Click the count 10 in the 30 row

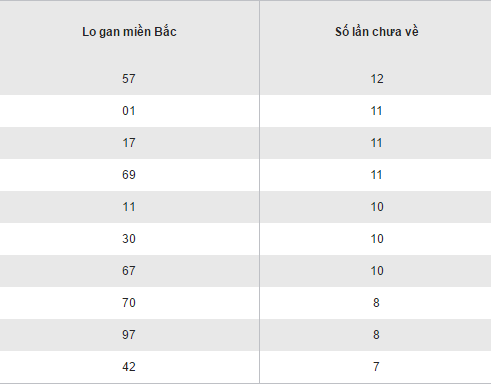[377, 239]
